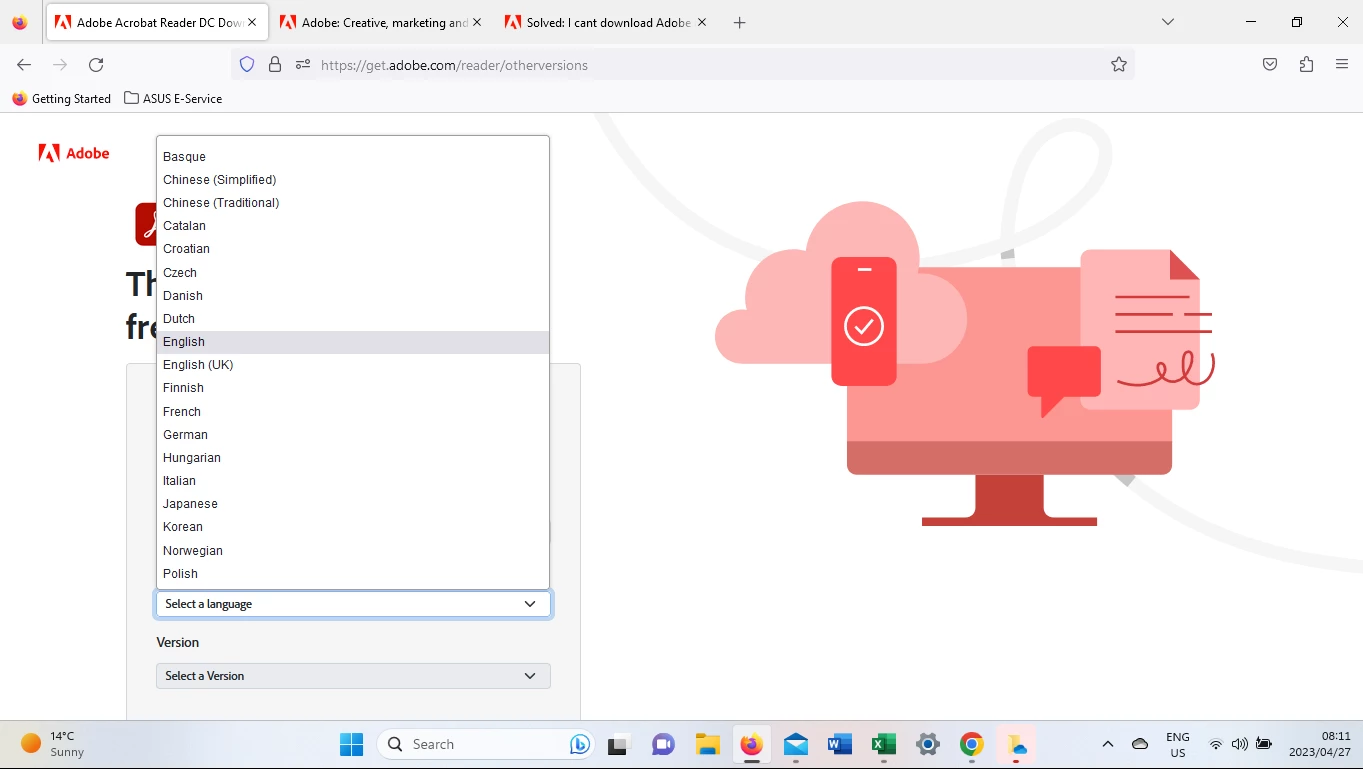Open a new browser tab

pos(739,22)
